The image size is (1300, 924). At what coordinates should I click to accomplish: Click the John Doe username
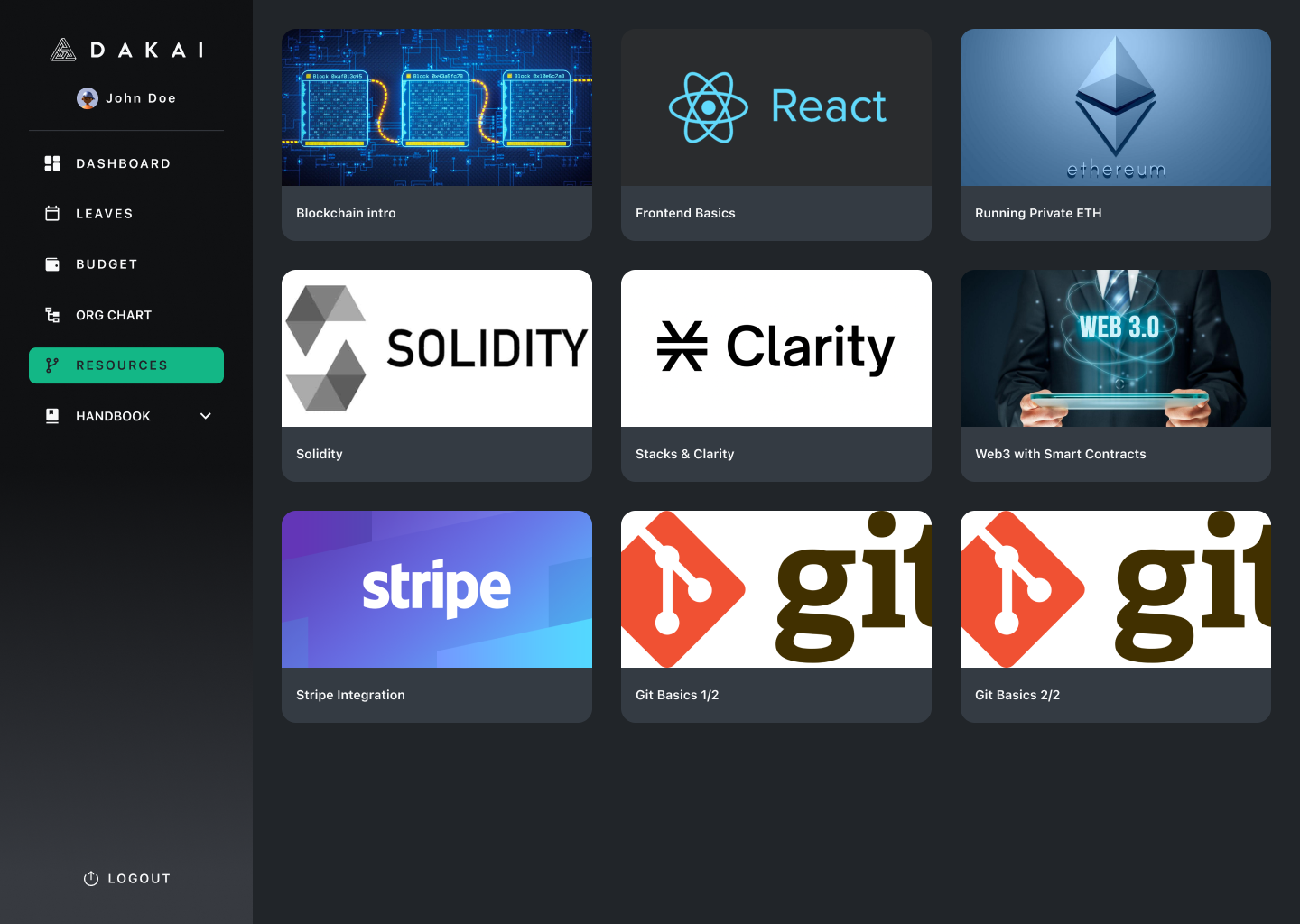141,98
